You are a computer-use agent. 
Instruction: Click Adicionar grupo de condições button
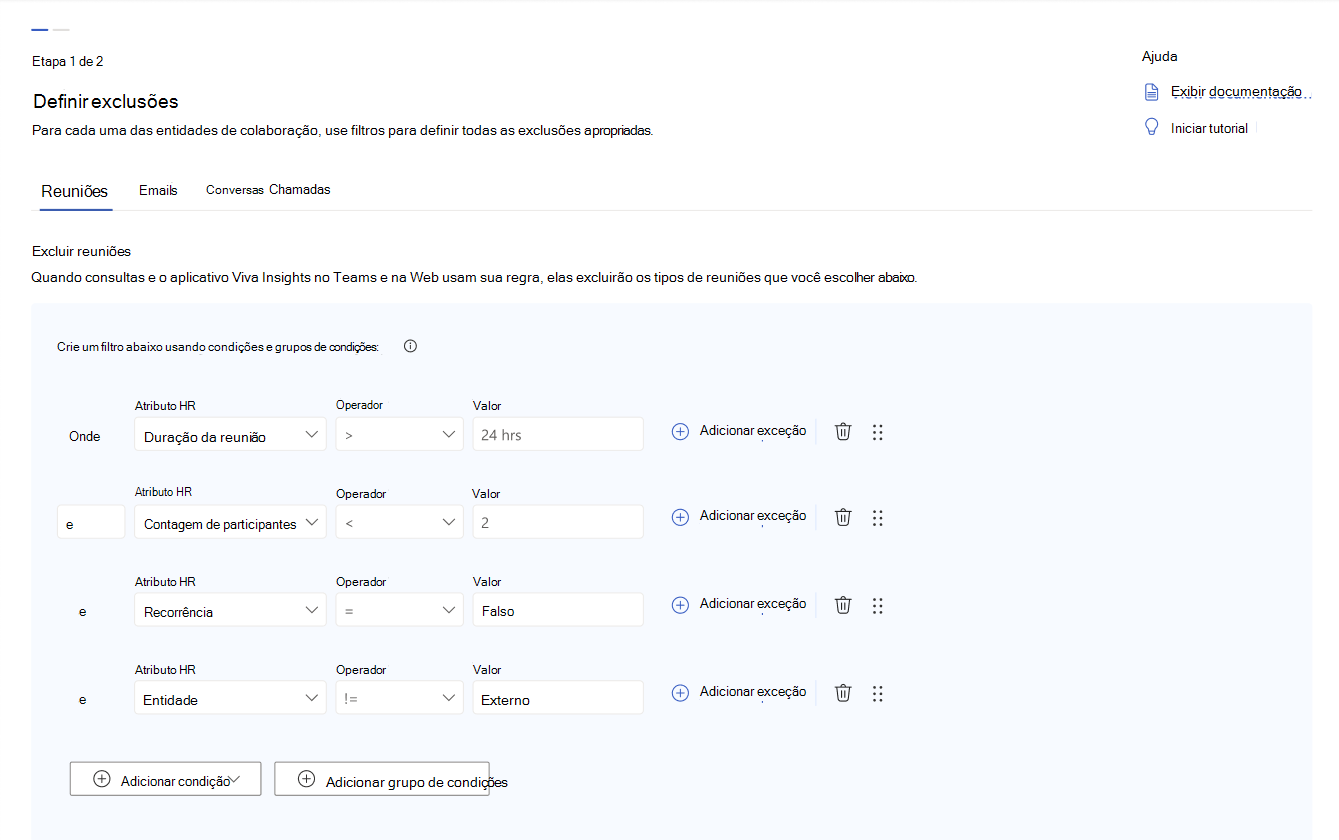click(382, 779)
